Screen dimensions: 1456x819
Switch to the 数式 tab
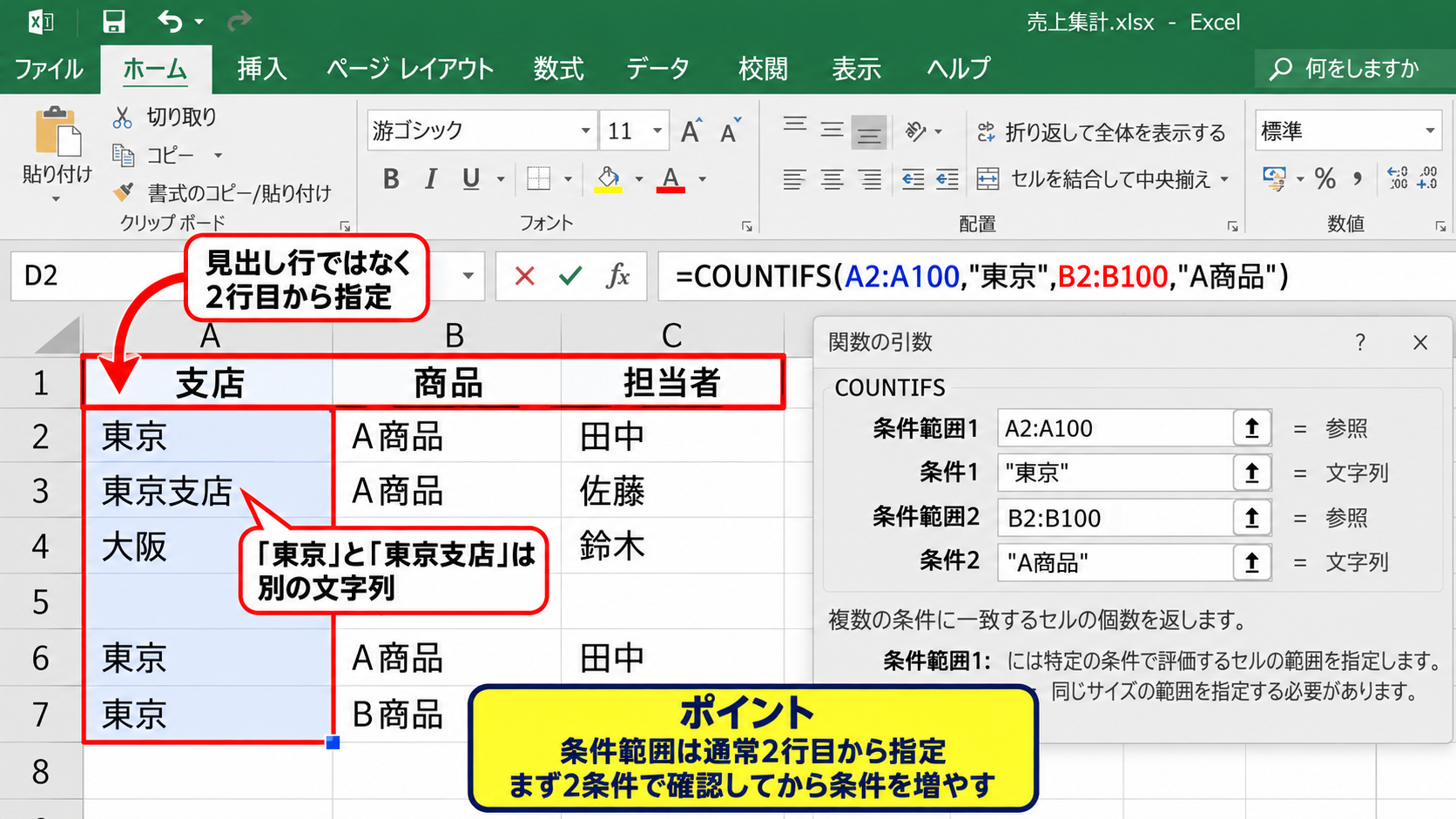coord(558,69)
